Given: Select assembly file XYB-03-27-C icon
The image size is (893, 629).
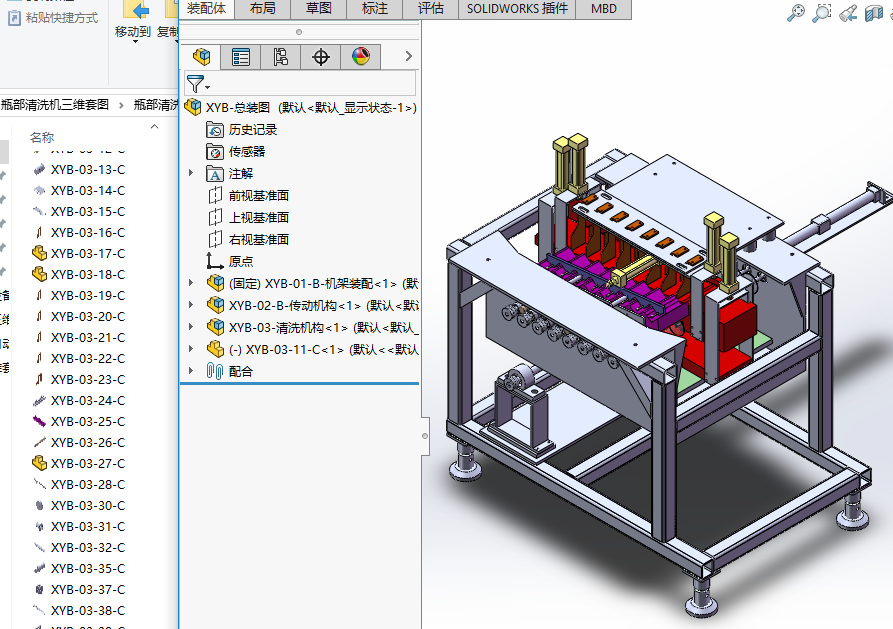Looking at the screenshot, I should [x=39, y=463].
